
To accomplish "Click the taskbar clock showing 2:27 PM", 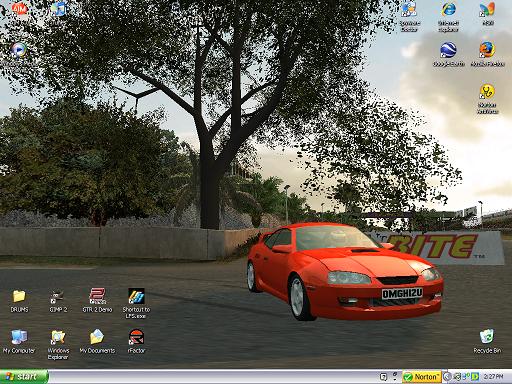I will 493,377.
